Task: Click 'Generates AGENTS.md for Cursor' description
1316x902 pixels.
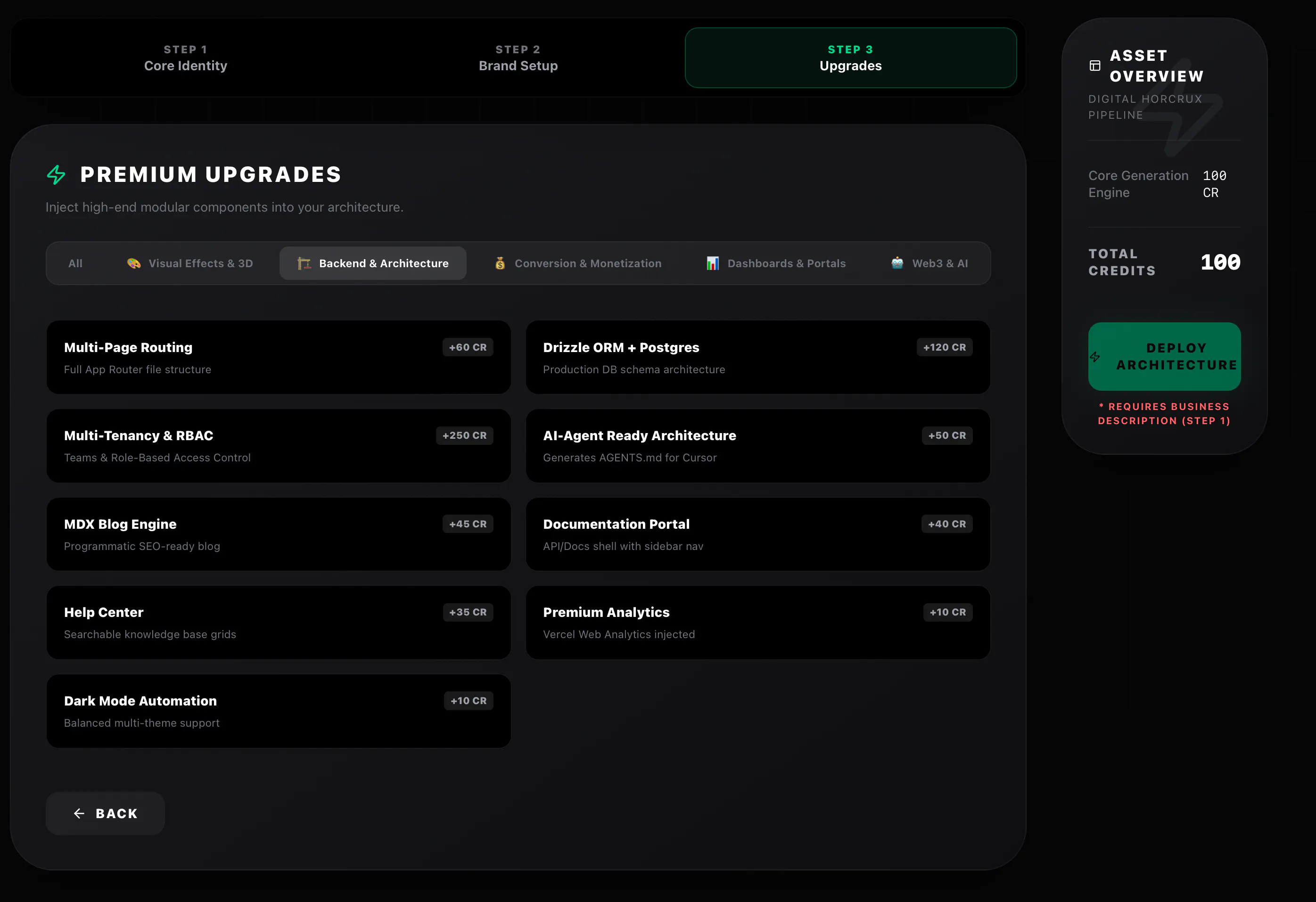Action: 630,458
